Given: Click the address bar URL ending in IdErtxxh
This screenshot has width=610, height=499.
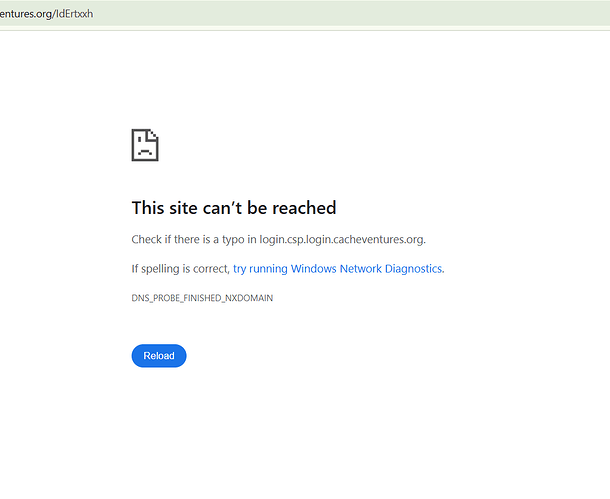Looking at the screenshot, I should (x=46, y=14).
